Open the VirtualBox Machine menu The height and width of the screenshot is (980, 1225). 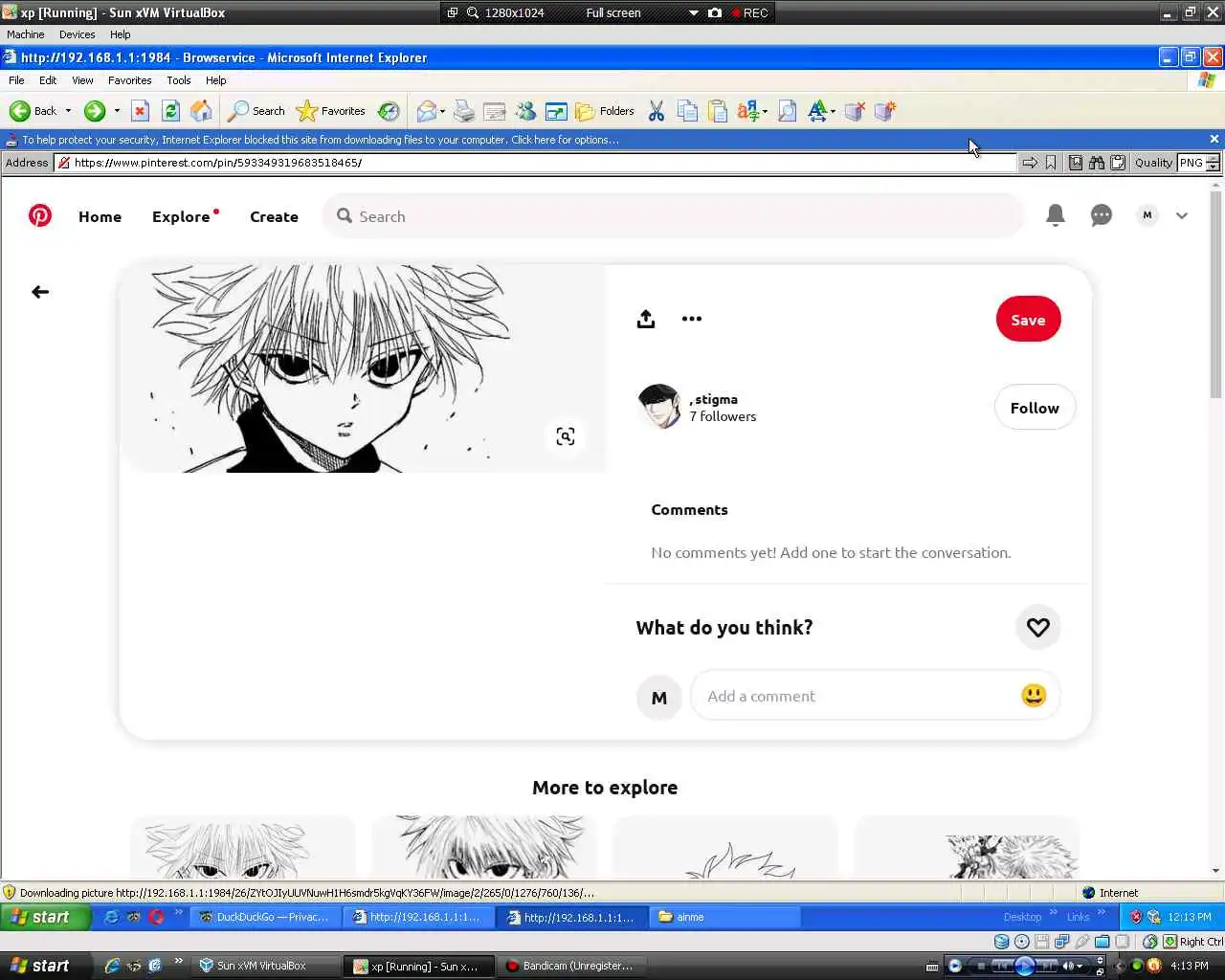click(26, 34)
